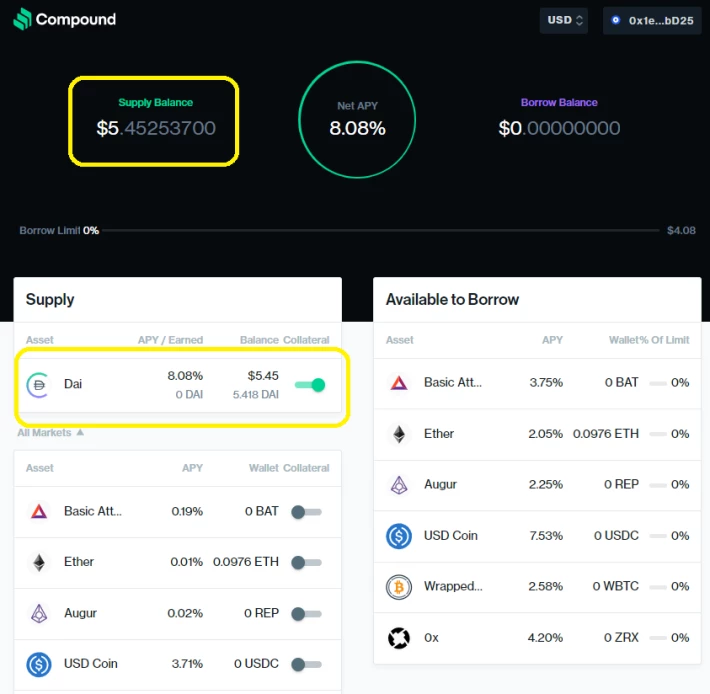Click the Dai icon in Supply
710x694 pixels.
(38, 385)
